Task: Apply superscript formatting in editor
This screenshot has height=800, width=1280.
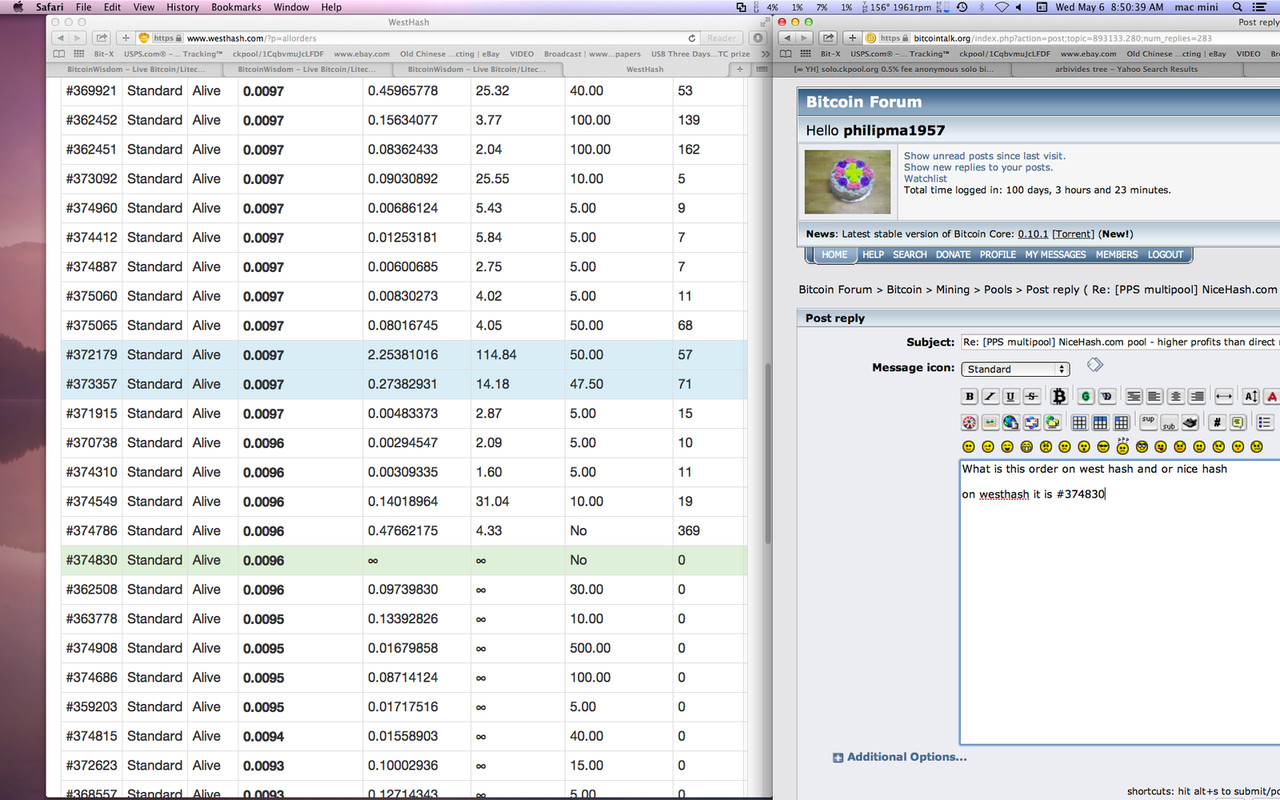Action: tap(1148, 422)
